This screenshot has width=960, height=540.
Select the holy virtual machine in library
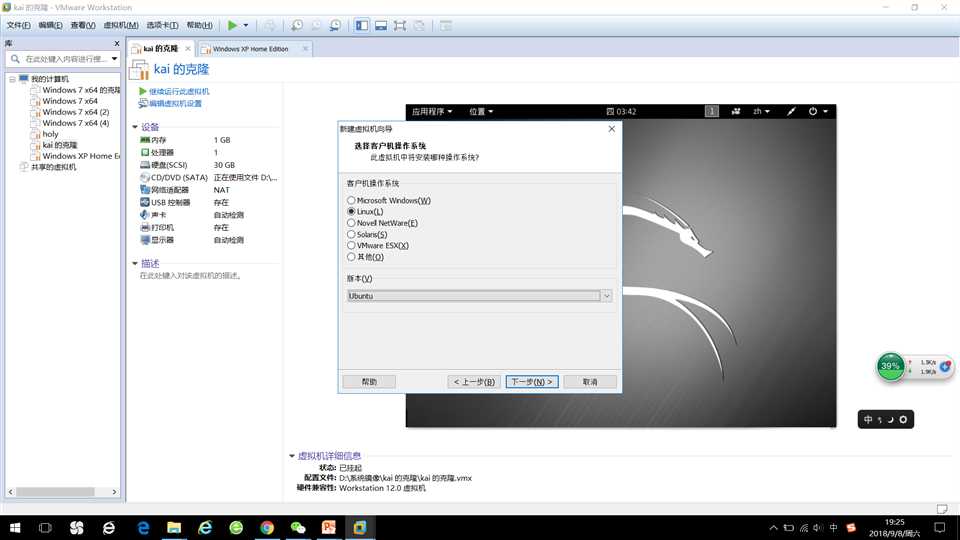[50, 134]
